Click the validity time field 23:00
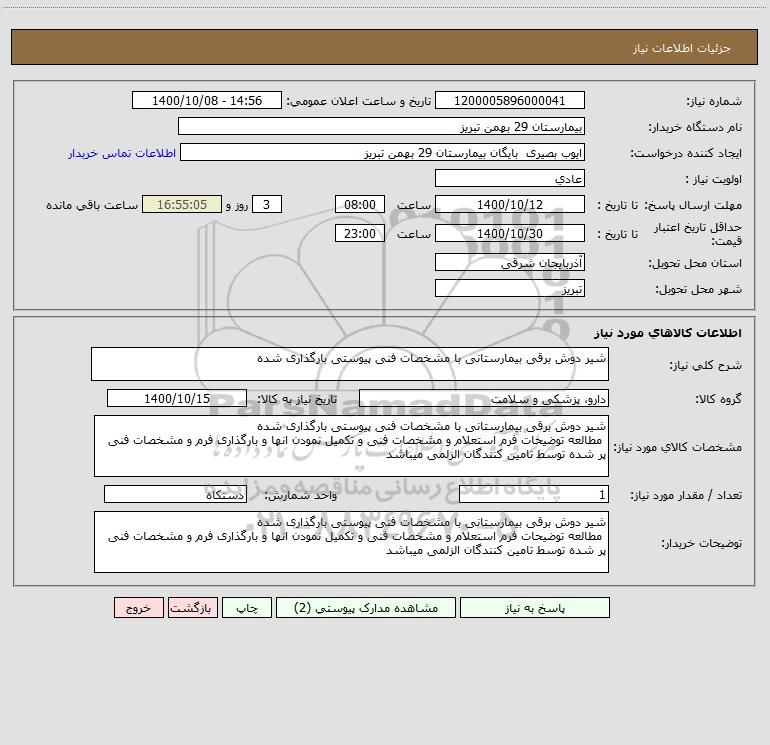The height and width of the screenshot is (745, 770). click(359, 233)
